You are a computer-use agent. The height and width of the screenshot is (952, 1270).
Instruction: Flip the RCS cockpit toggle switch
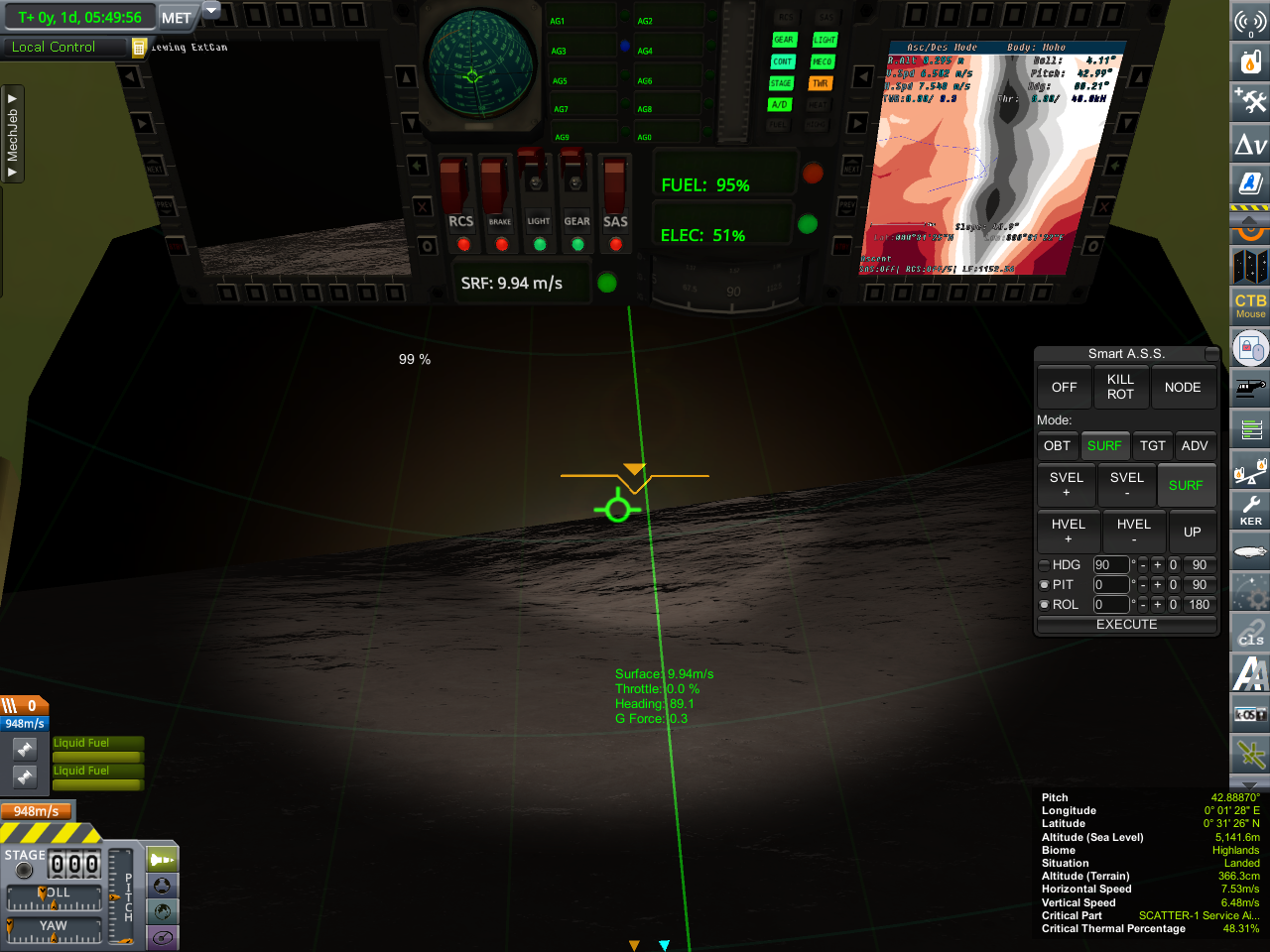[x=454, y=186]
